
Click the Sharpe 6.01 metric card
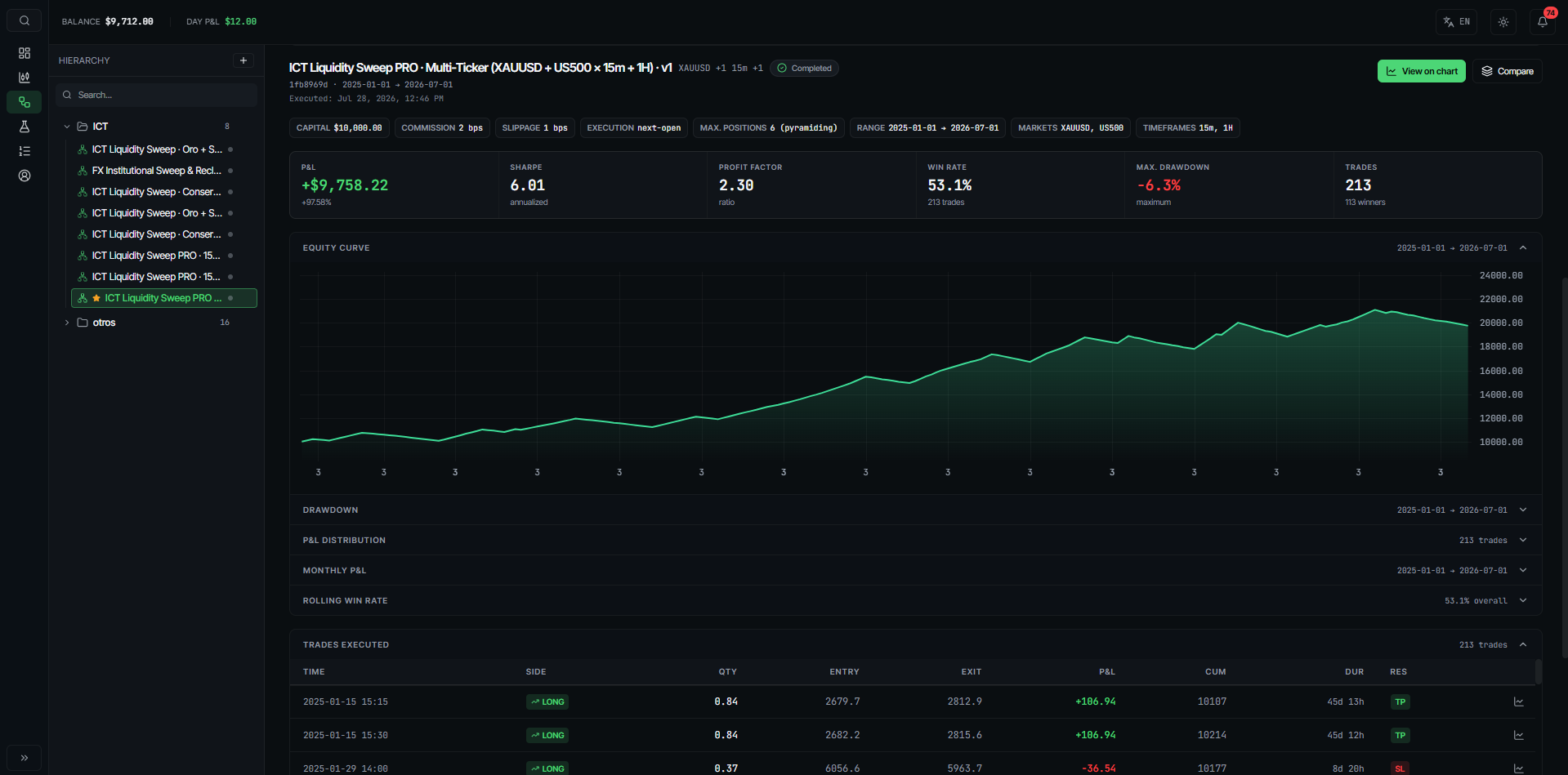coord(603,185)
